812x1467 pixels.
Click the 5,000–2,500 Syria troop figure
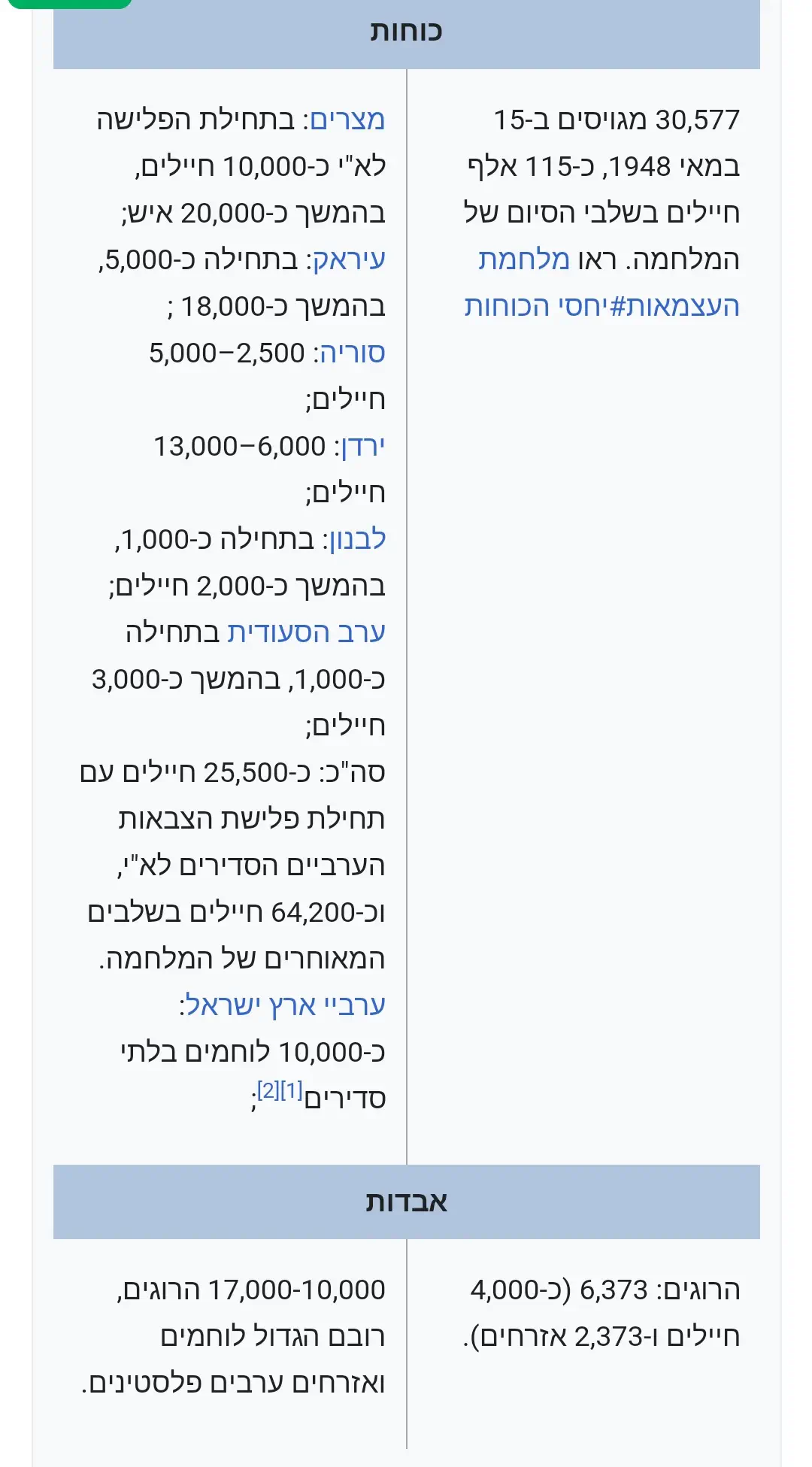point(226,353)
